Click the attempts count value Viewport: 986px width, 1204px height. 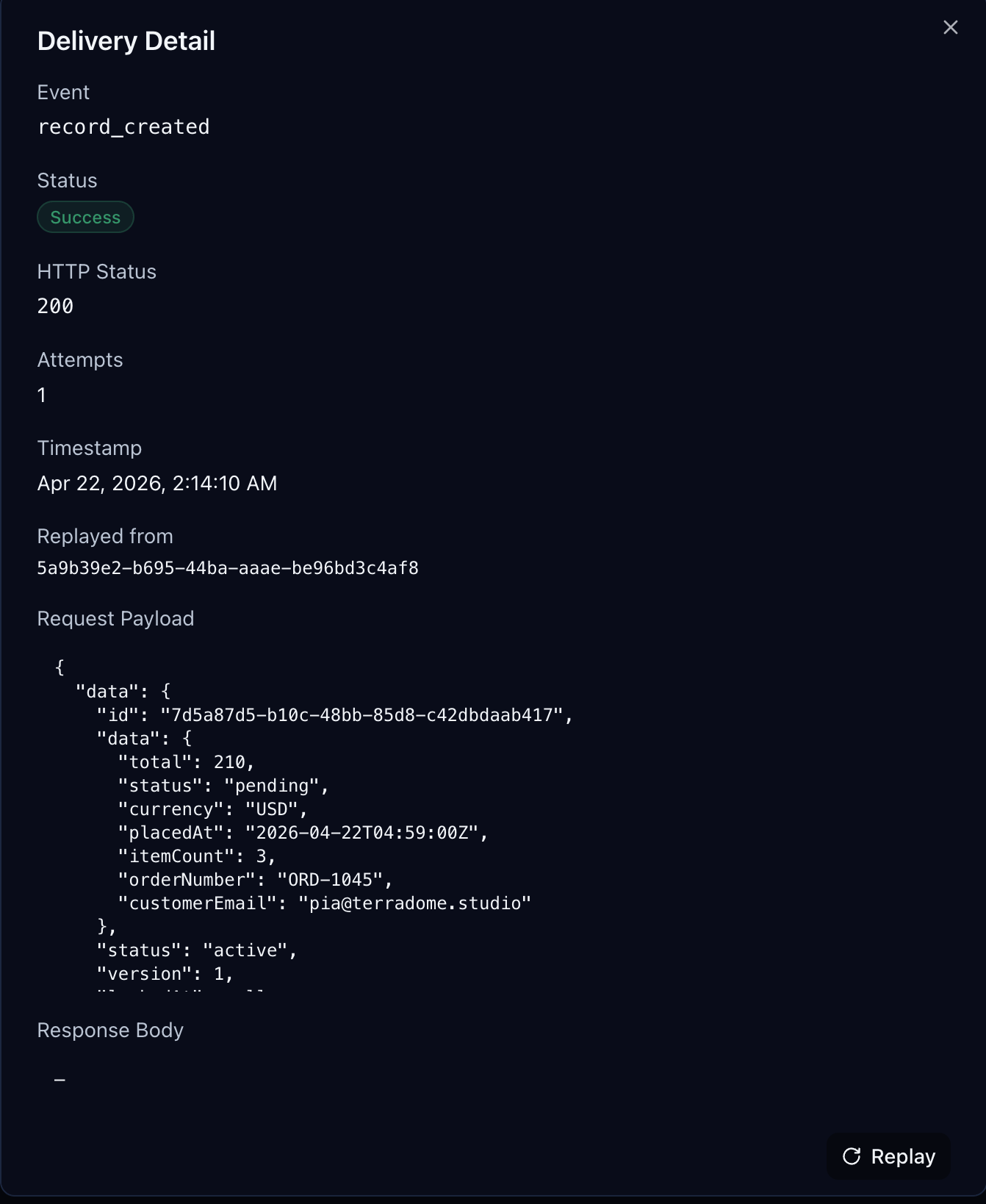42,395
